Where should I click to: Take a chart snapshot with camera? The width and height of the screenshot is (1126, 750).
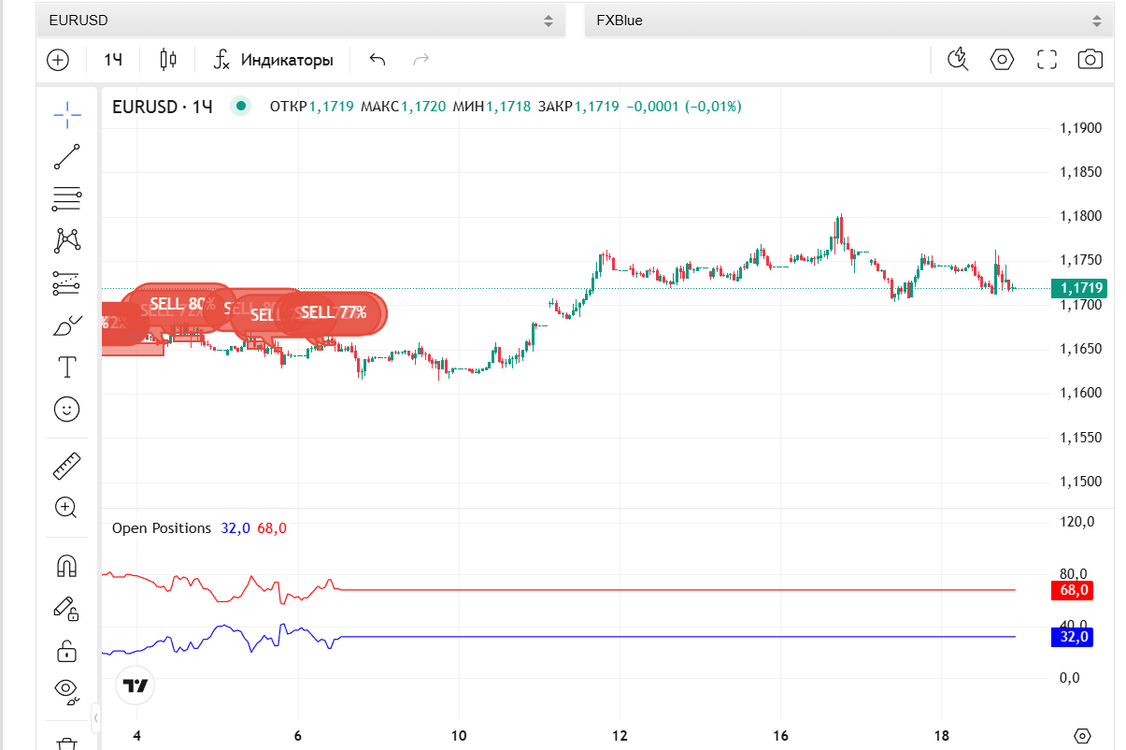pos(1090,60)
